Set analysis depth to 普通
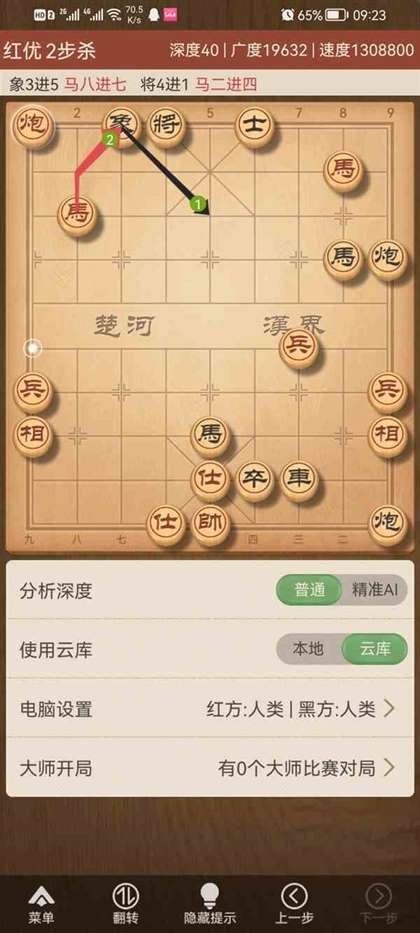 (310, 590)
